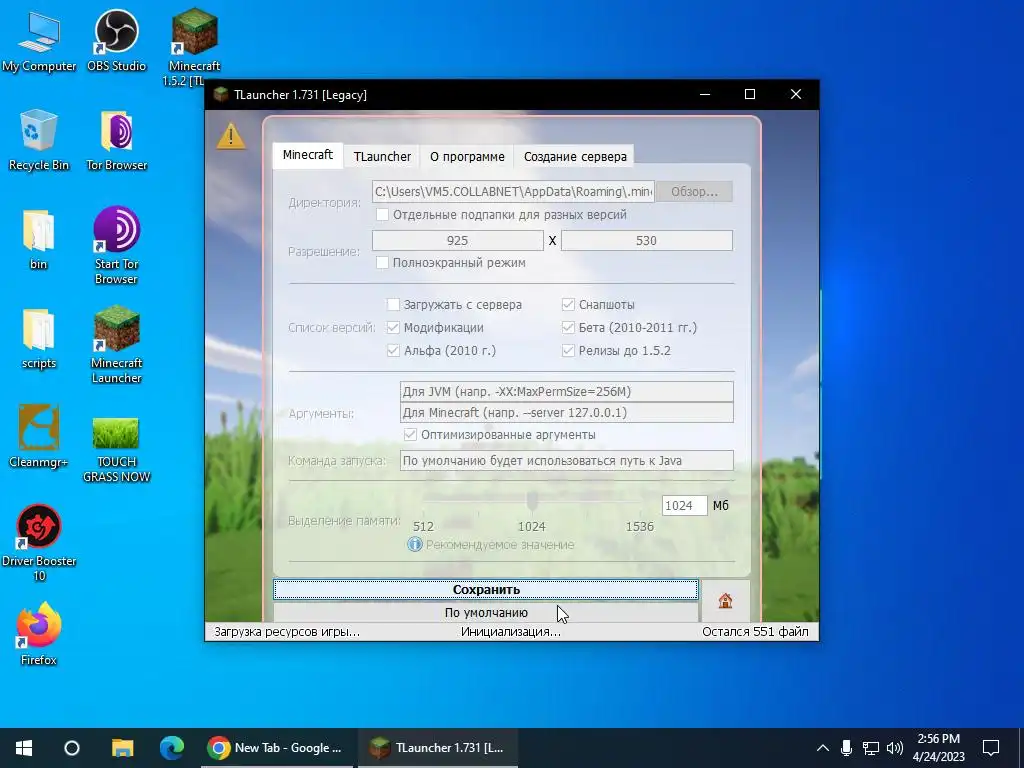Disable Оптимизированные аргументы checkbox
This screenshot has height=768, width=1024.
pos(410,434)
